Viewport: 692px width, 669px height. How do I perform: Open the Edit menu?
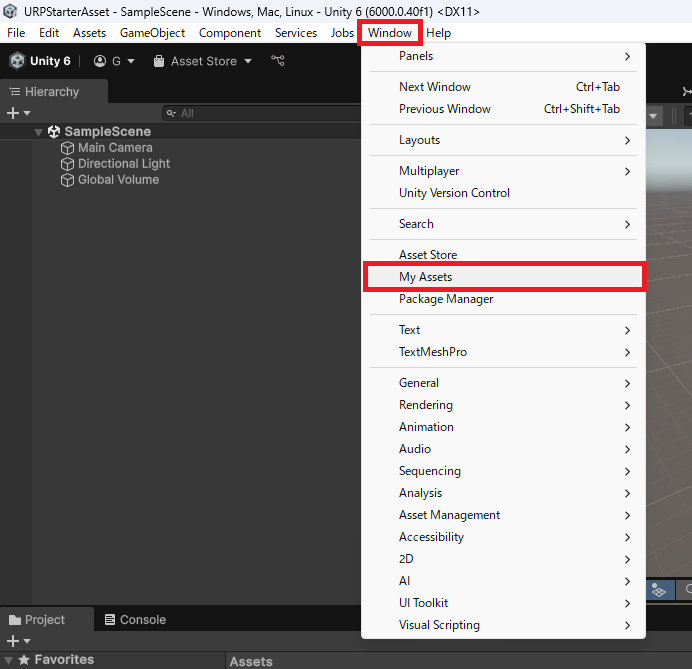pyautogui.click(x=49, y=33)
